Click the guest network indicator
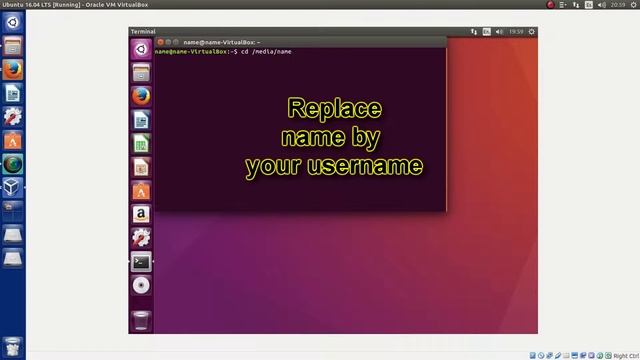This screenshot has width=640, height=360. [474, 32]
